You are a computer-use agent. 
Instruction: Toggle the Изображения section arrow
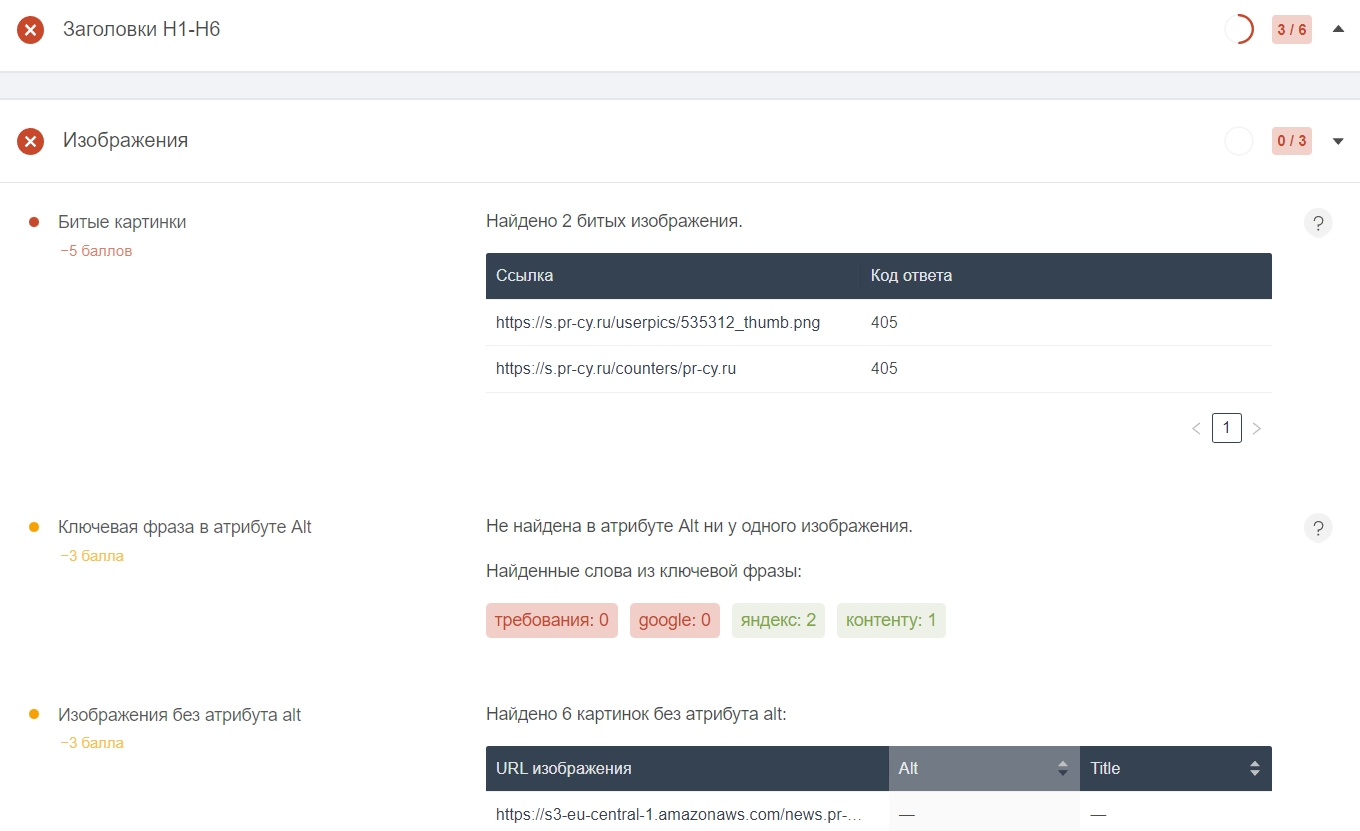(1338, 141)
